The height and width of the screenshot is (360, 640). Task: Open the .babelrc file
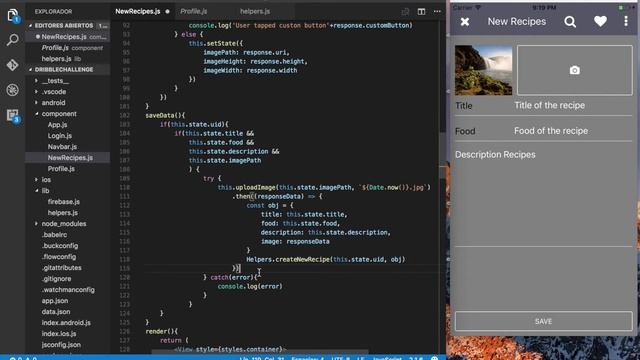click(54, 235)
